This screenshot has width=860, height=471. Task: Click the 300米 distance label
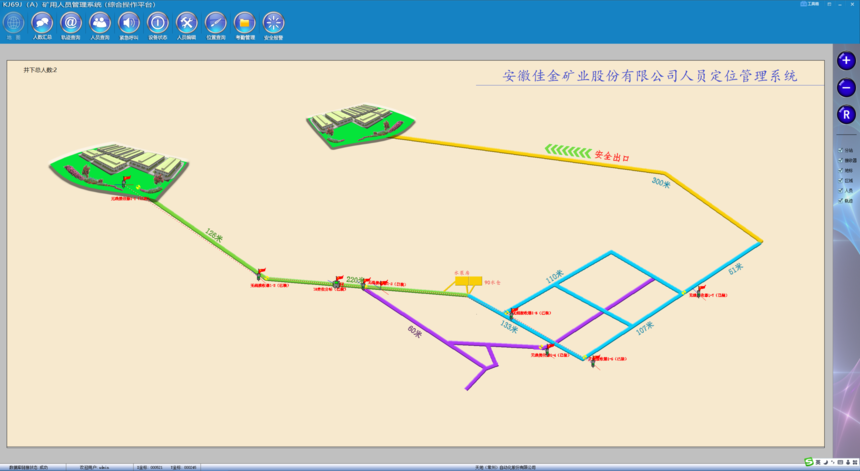click(x=661, y=183)
